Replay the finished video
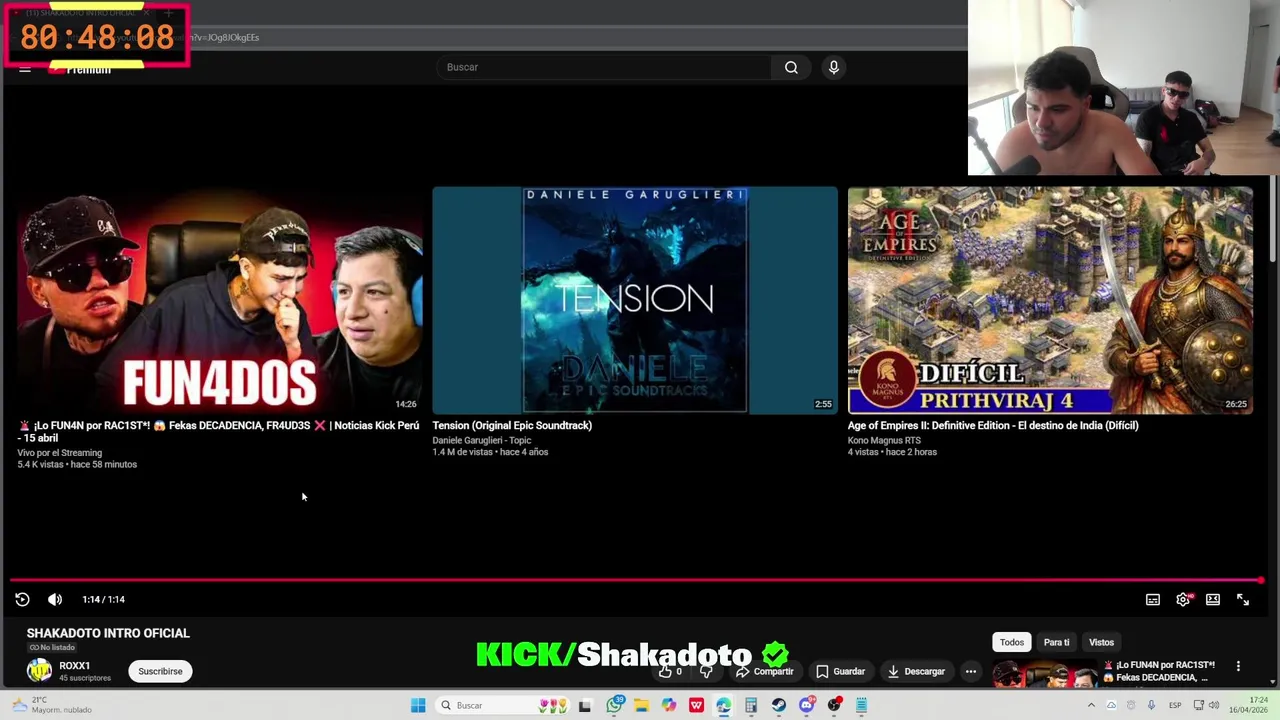This screenshot has height=720, width=1280. (x=22, y=599)
